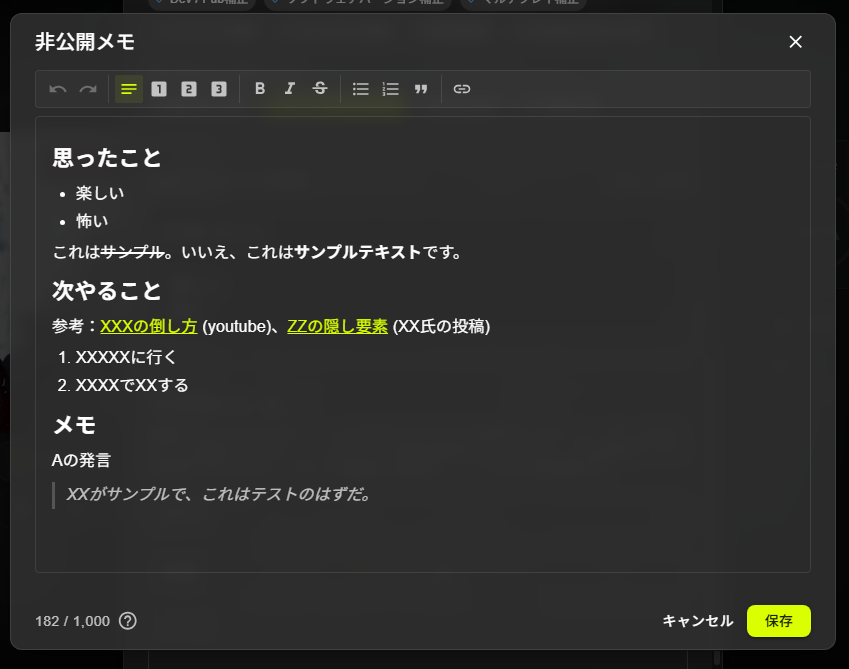Open the ZZの隠し要素 link
Screen dimensions: 849x669
(337, 326)
